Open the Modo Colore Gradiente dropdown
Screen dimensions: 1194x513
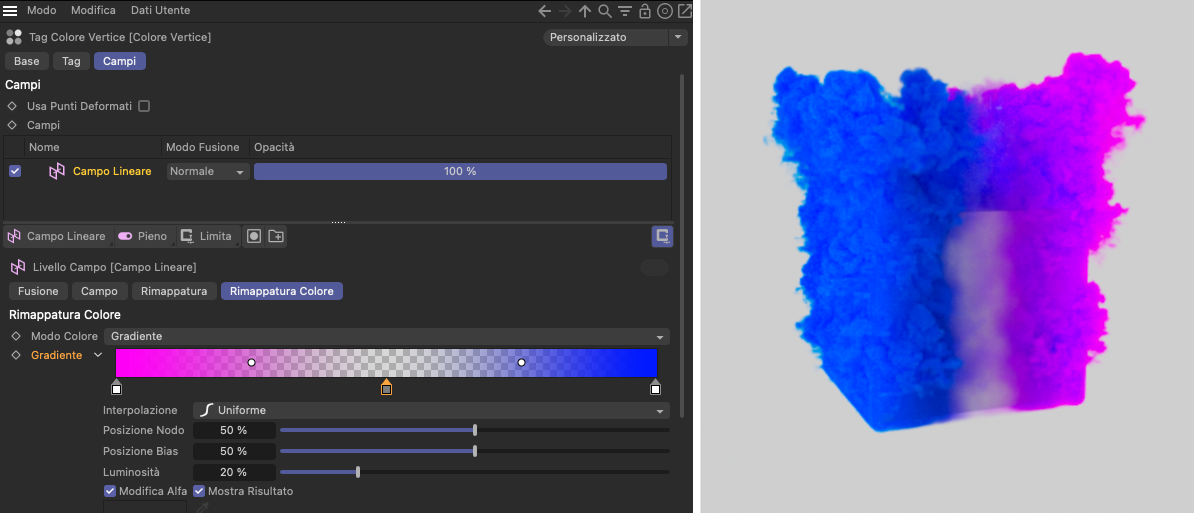coord(388,336)
